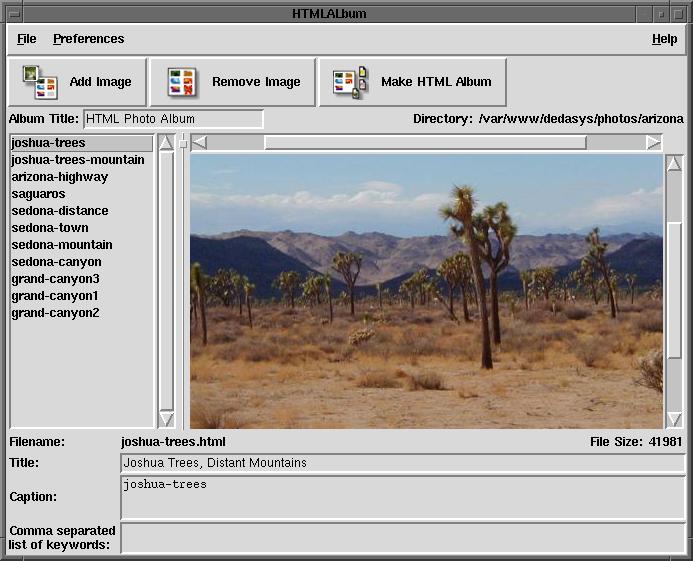Click the photo preview scroll-left arrow
693x561 pixels.
(199, 143)
